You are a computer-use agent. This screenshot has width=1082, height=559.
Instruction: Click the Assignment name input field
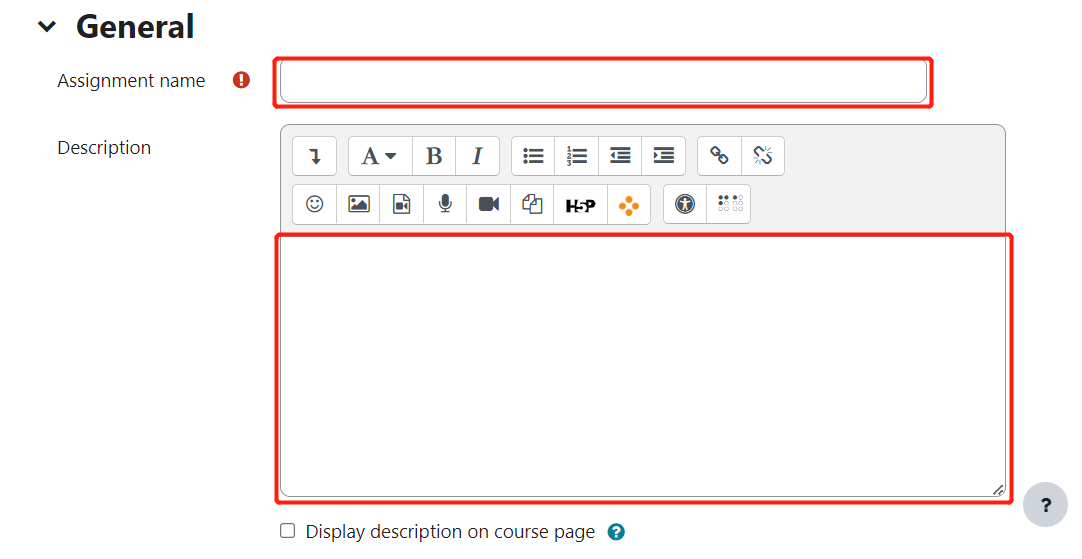603,81
